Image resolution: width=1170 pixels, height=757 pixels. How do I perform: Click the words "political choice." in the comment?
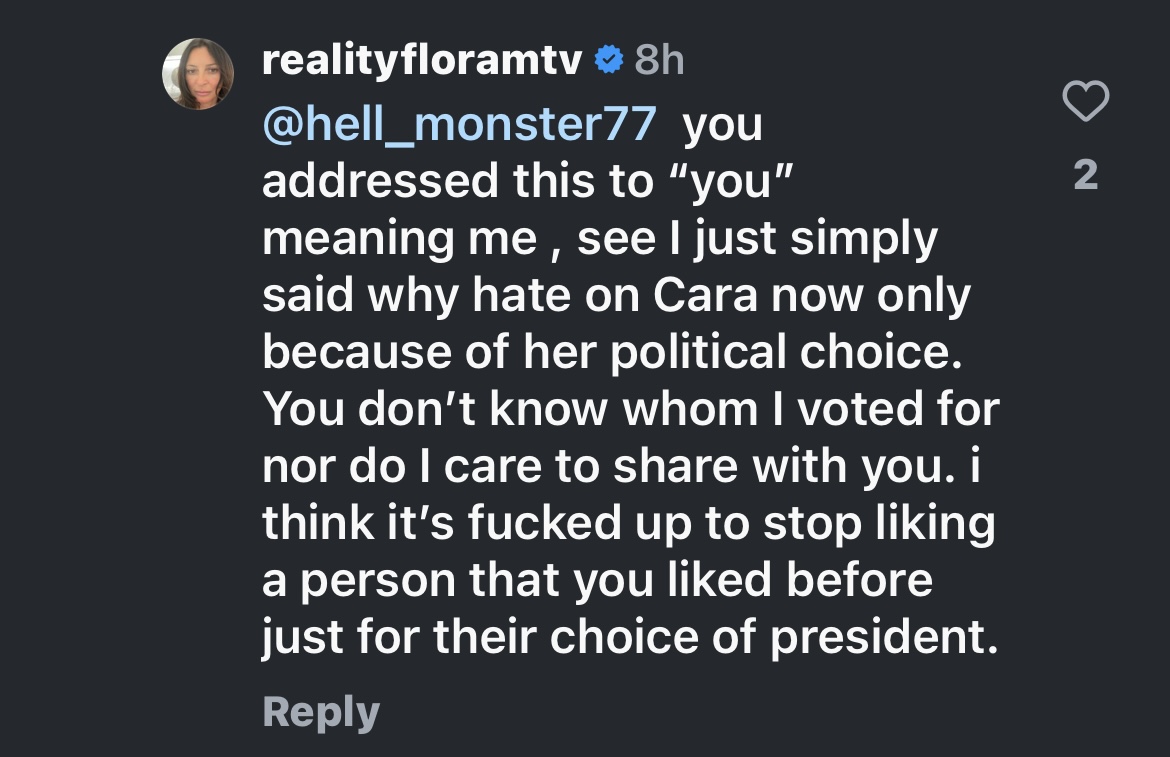pos(786,352)
